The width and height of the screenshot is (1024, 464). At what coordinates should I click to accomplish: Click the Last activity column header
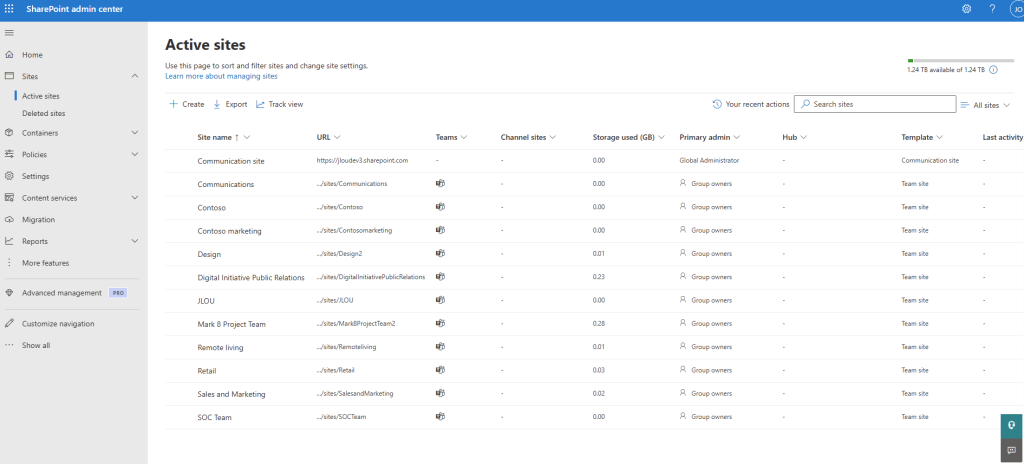click(x=1002, y=137)
